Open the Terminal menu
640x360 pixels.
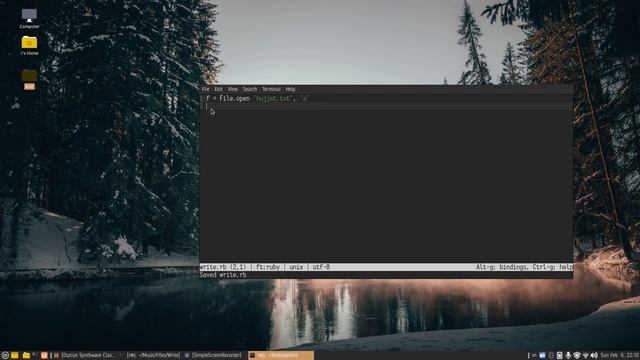coord(271,89)
